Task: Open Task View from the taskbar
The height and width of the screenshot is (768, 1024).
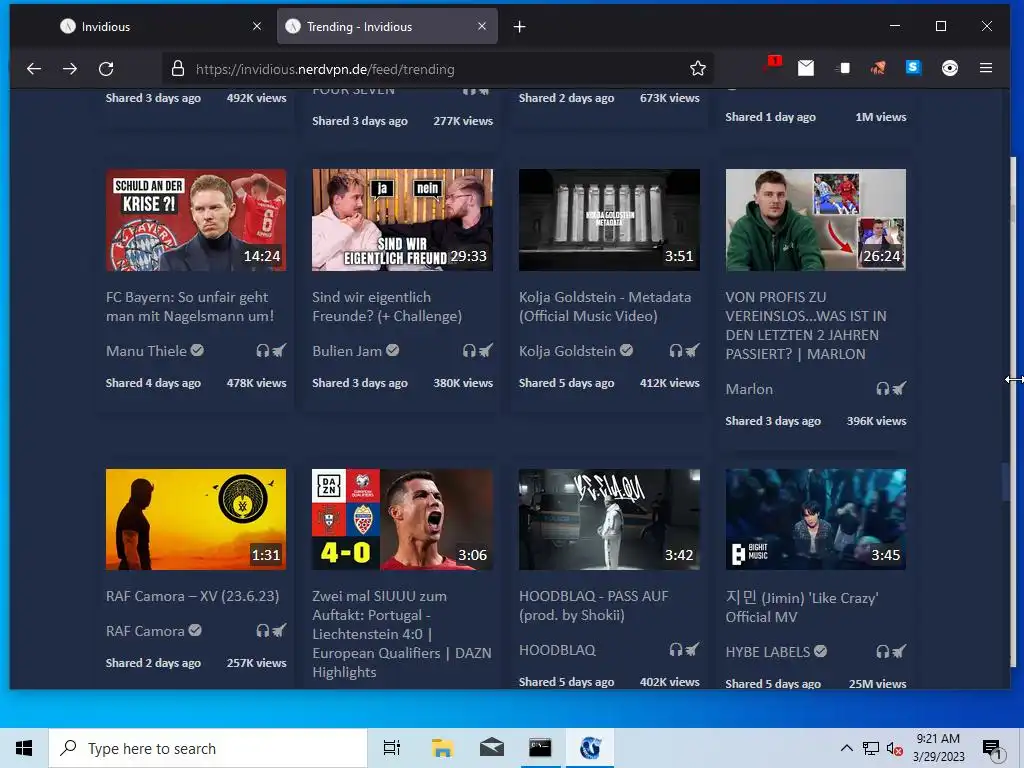Action: (x=392, y=748)
